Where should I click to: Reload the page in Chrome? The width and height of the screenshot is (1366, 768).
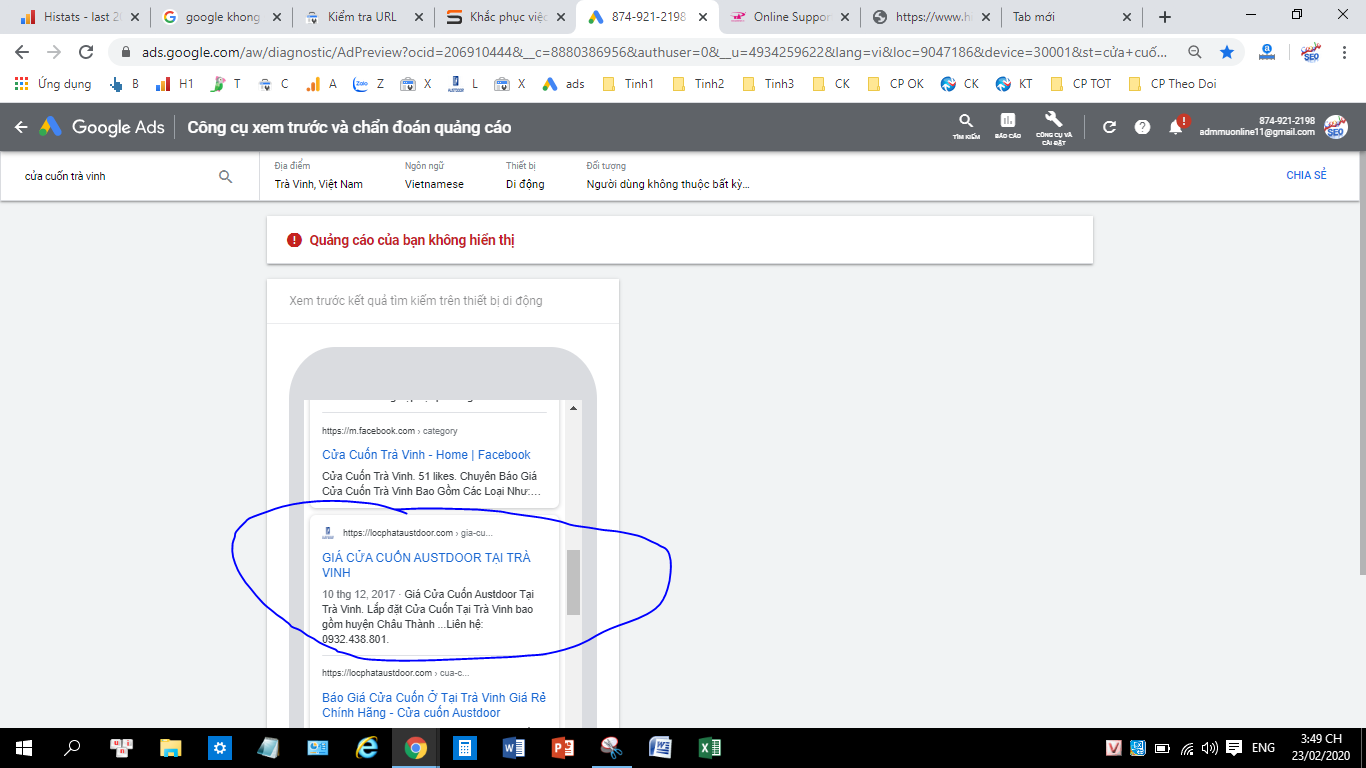tap(86, 52)
